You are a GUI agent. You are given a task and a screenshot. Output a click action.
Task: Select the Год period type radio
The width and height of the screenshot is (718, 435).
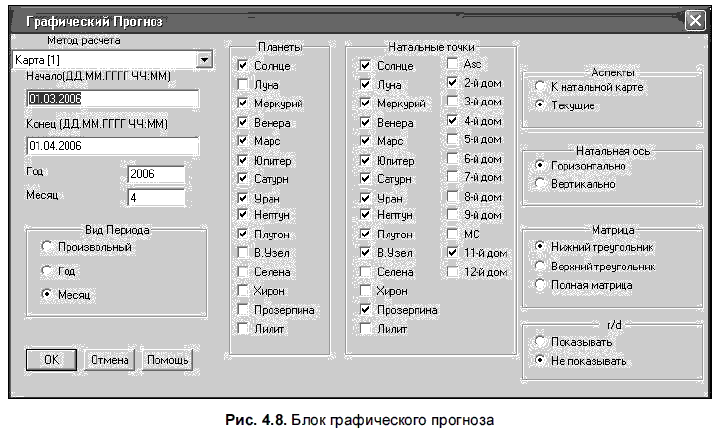(47, 271)
